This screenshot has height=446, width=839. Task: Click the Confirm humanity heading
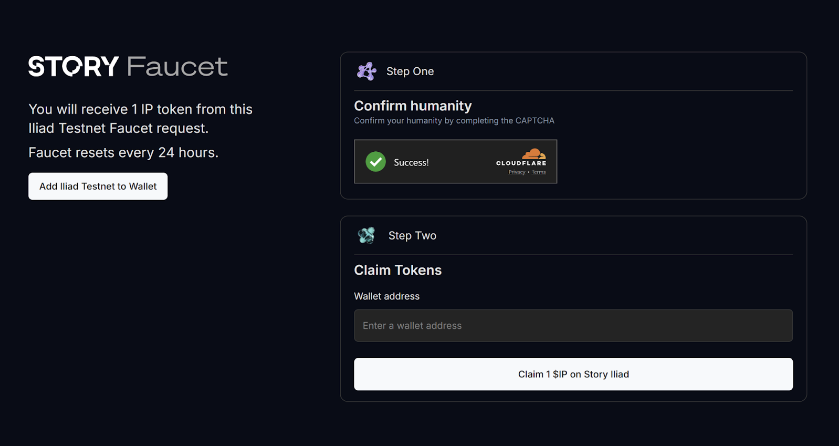click(413, 105)
